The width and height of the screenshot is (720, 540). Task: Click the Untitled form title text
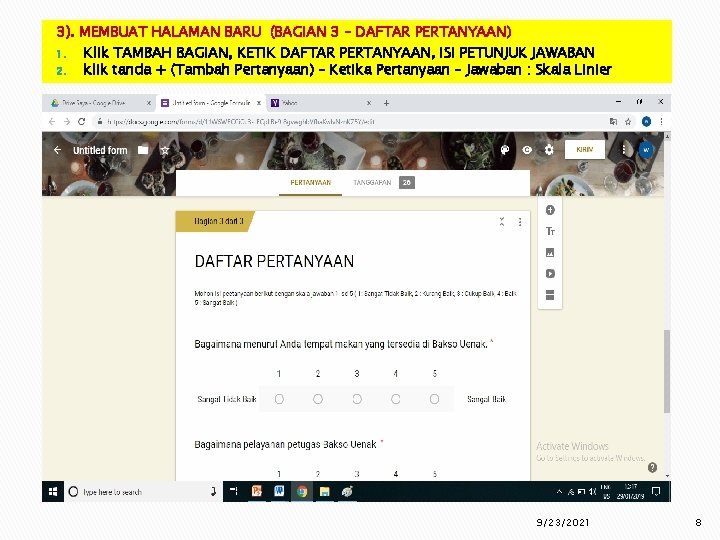pyautogui.click(x=100, y=150)
